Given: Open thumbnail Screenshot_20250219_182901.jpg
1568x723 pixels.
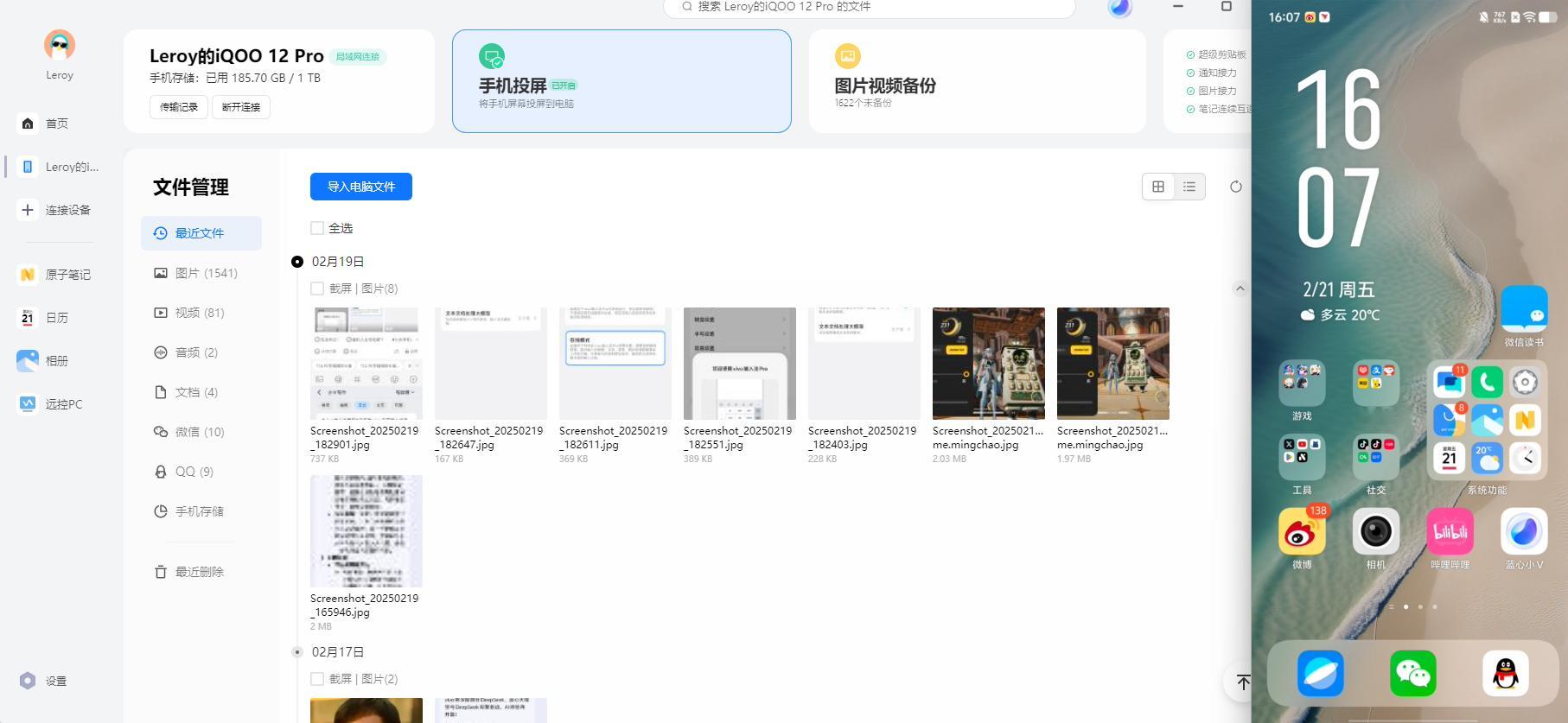Looking at the screenshot, I should [367, 364].
